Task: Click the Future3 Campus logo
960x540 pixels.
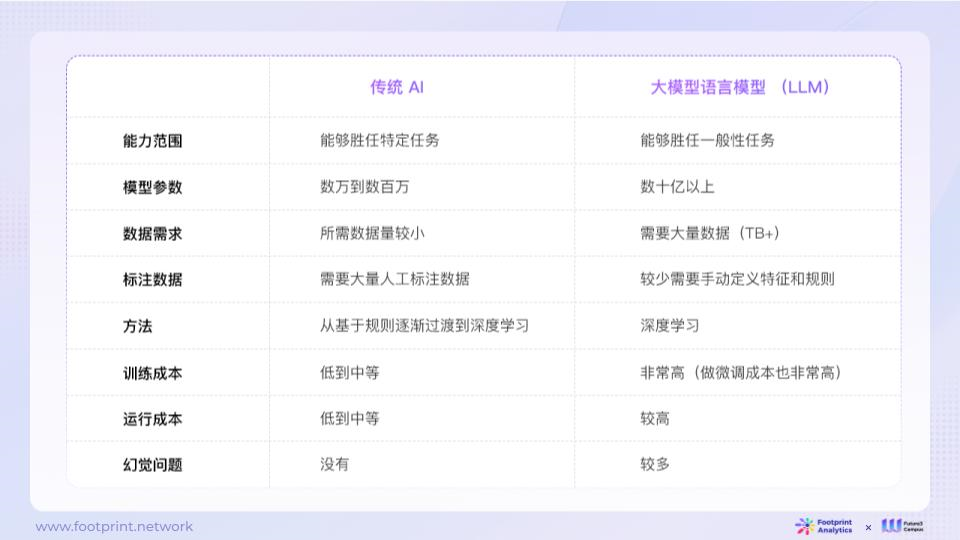Action: [902, 526]
